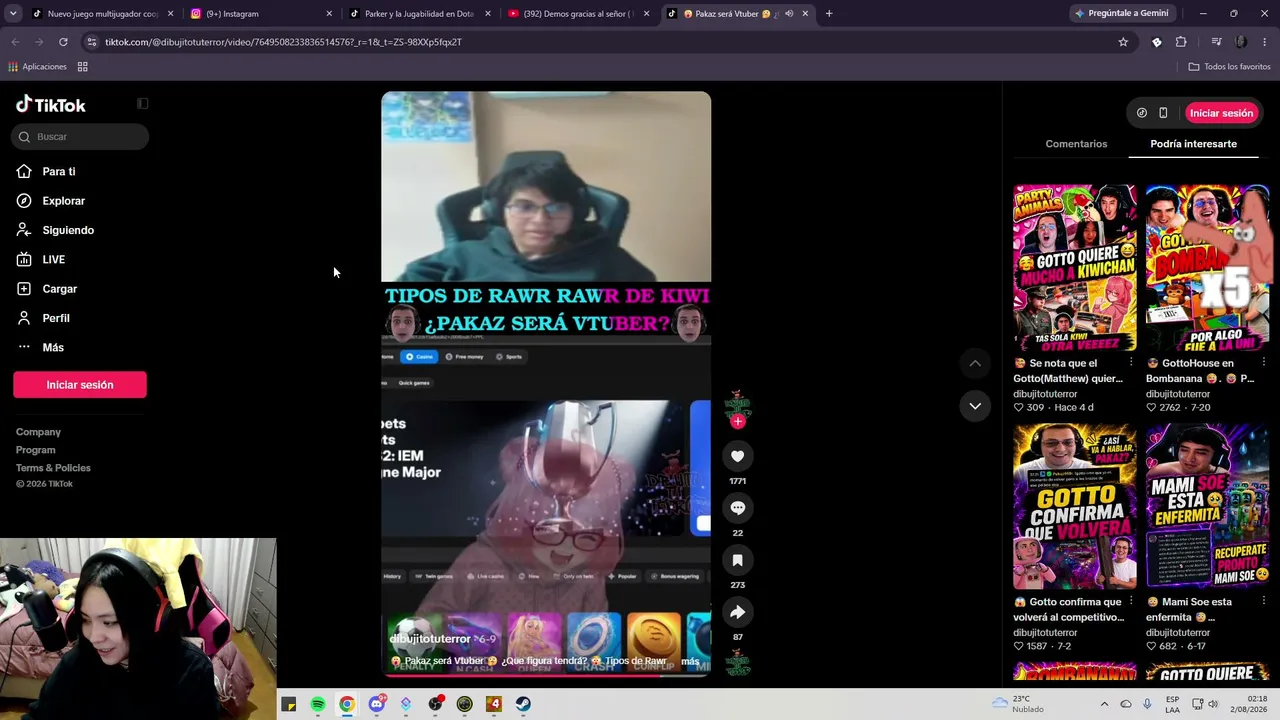Open Discord from the taskbar

pyautogui.click(x=376, y=704)
